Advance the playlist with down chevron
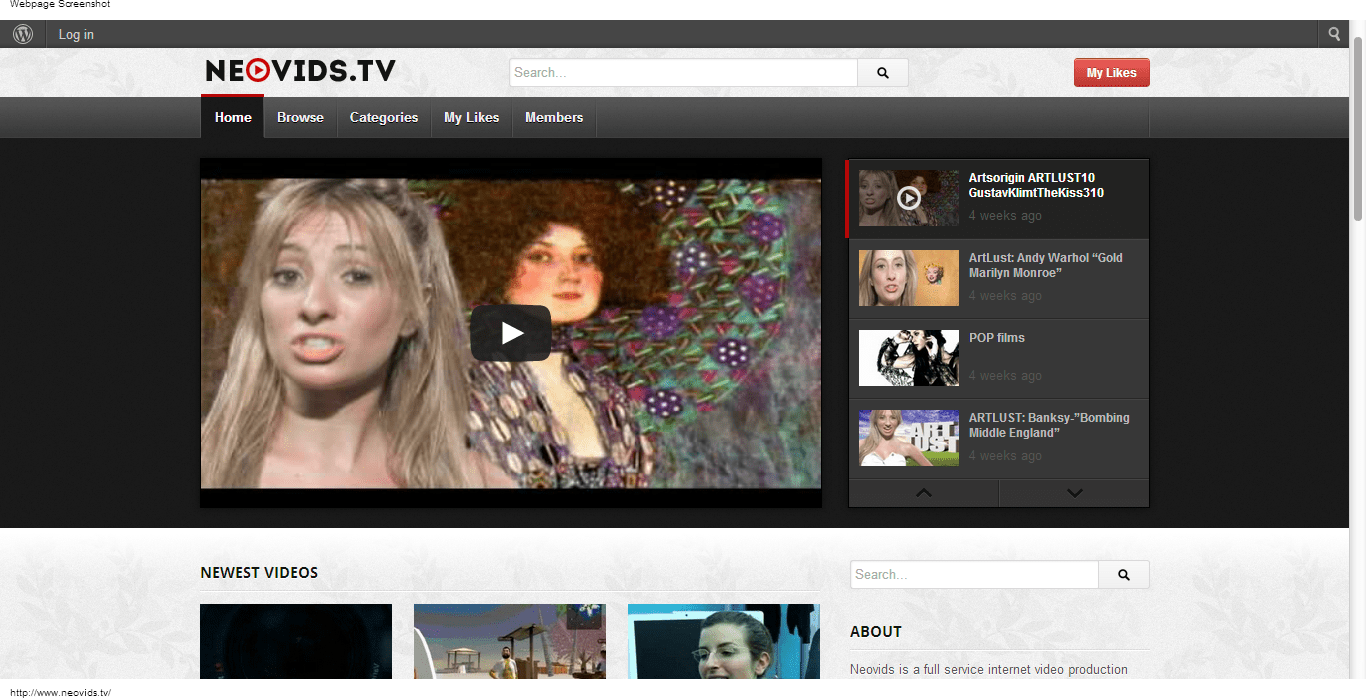 [1075, 493]
